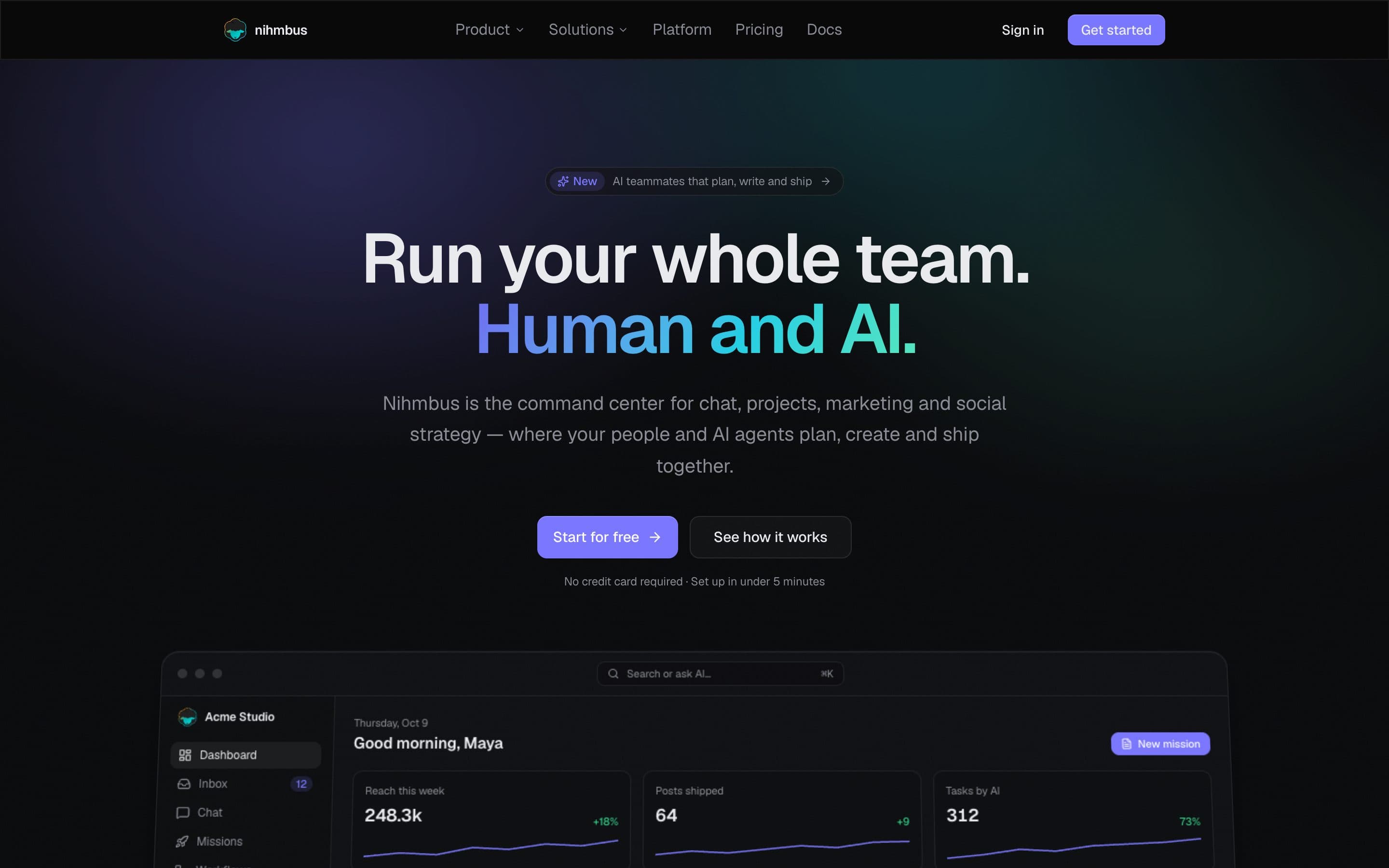
Task: Click Good morning, Maya heading
Action: pos(428,743)
